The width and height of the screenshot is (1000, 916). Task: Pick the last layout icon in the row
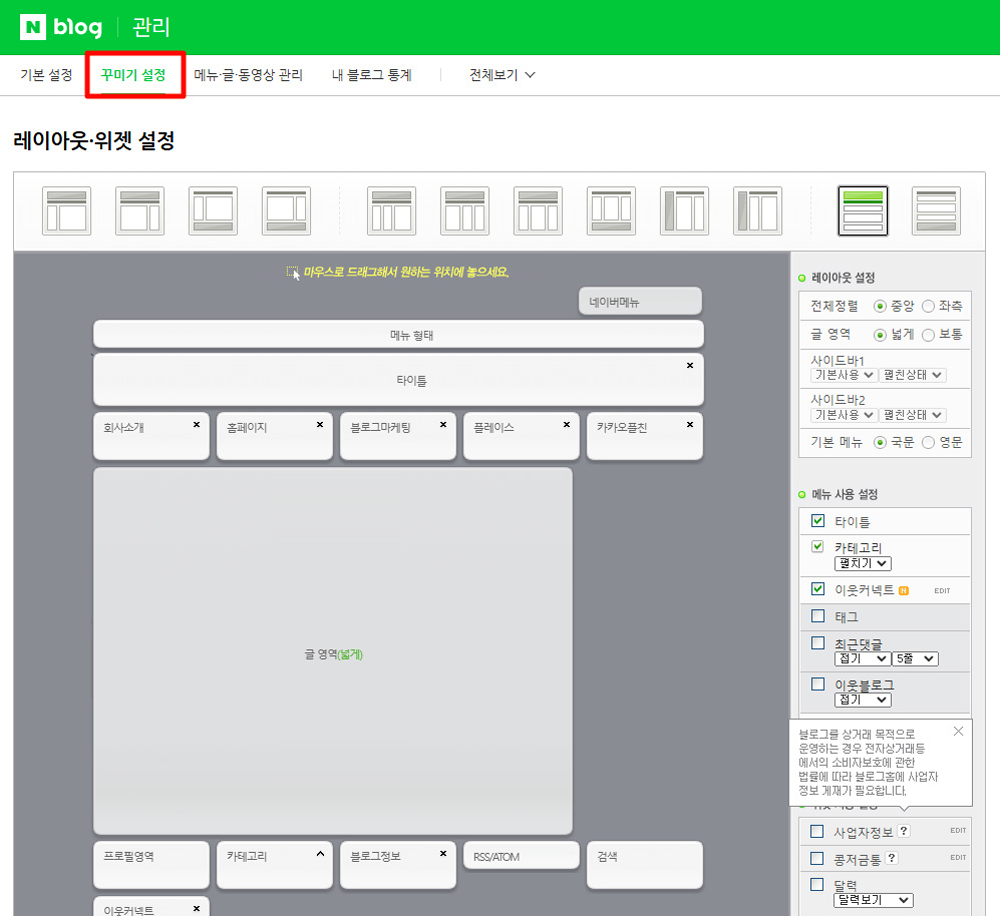coord(936,211)
